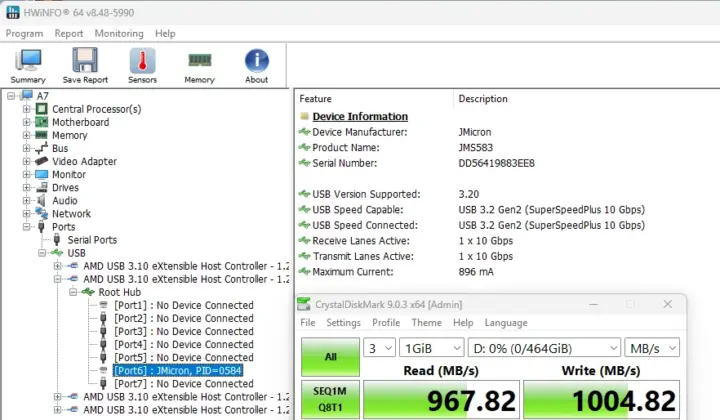Screen dimensions: 720x420
Task: Click the Description column header
Action: tap(483, 99)
